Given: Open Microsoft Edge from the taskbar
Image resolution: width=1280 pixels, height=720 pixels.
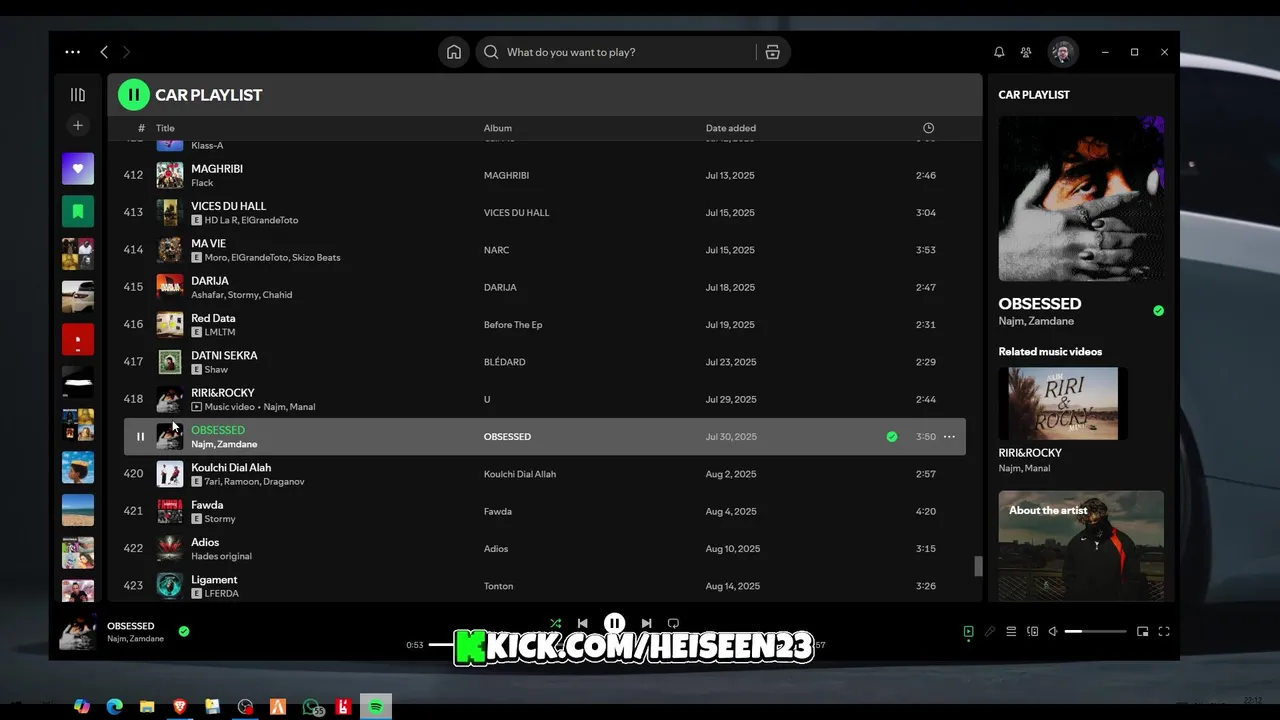Looking at the screenshot, I should point(114,707).
